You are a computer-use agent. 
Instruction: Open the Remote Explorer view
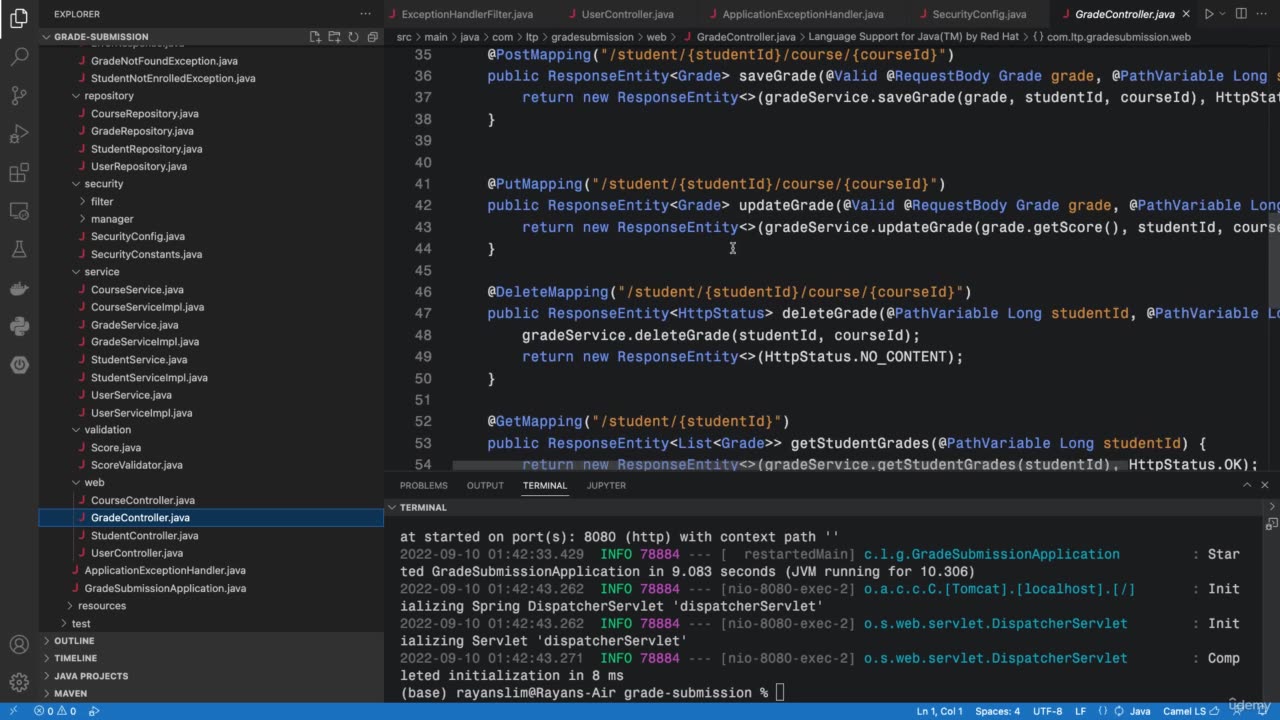[19, 211]
